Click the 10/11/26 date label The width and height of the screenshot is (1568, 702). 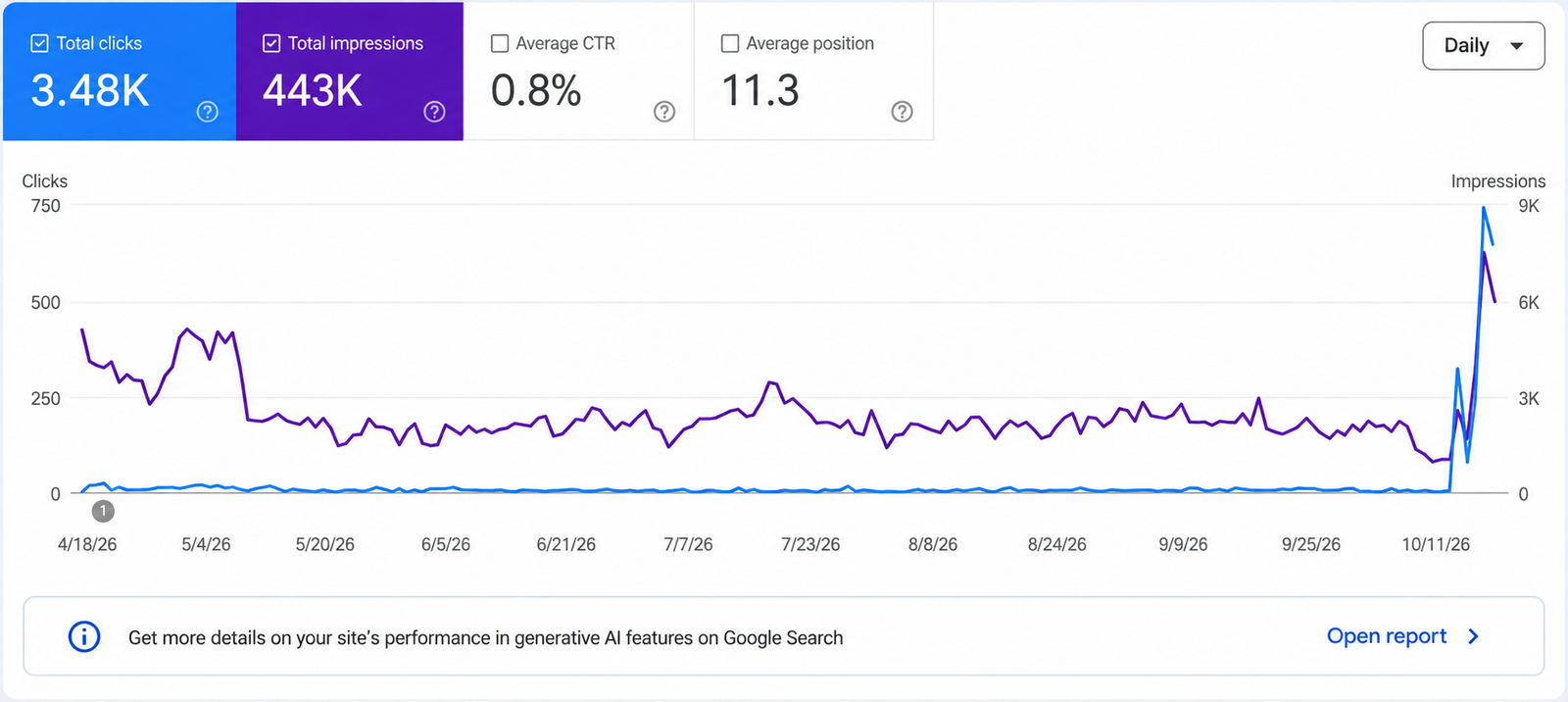1436,544
